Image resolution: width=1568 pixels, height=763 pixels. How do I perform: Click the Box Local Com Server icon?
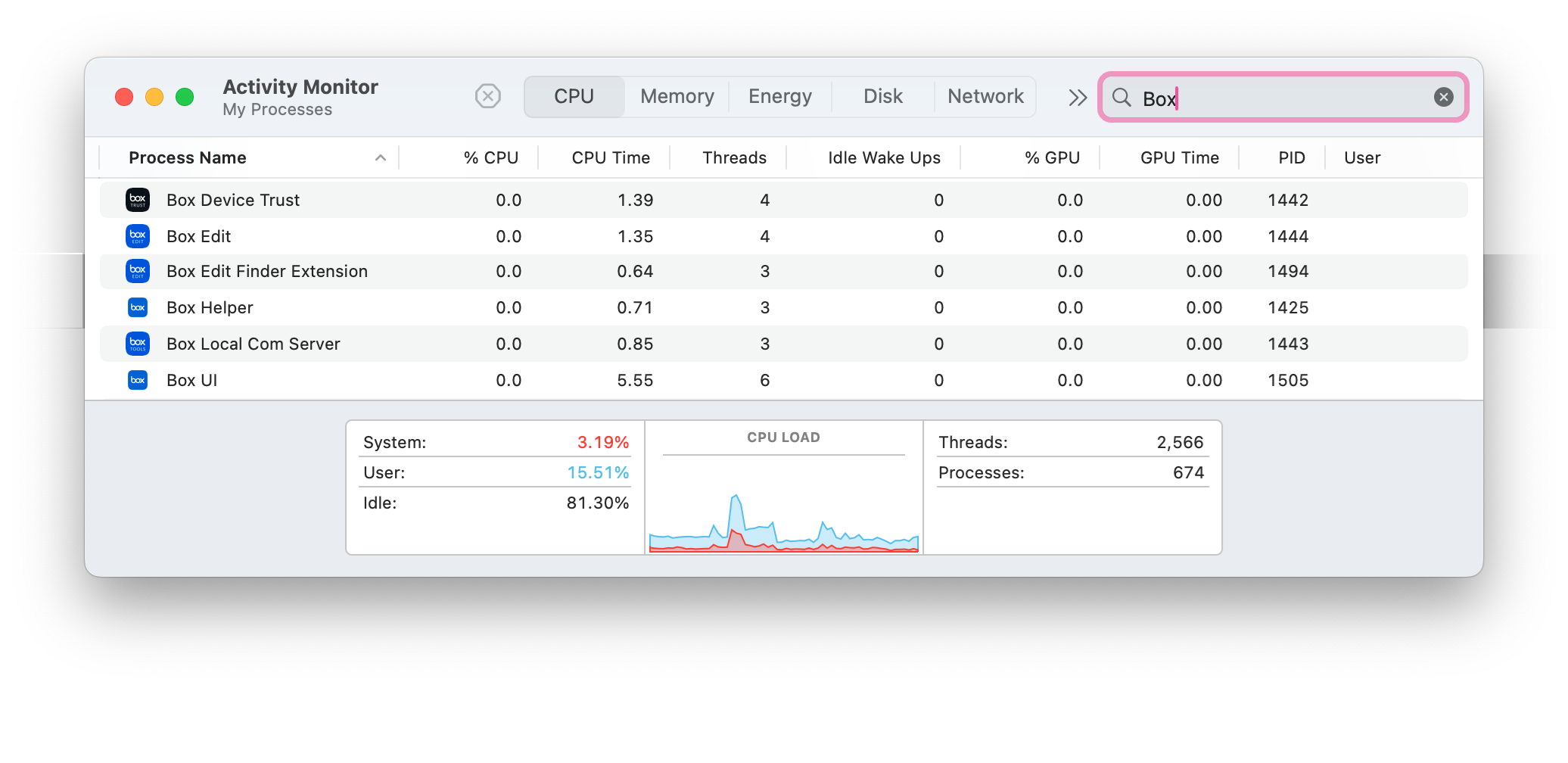[138, 344]
